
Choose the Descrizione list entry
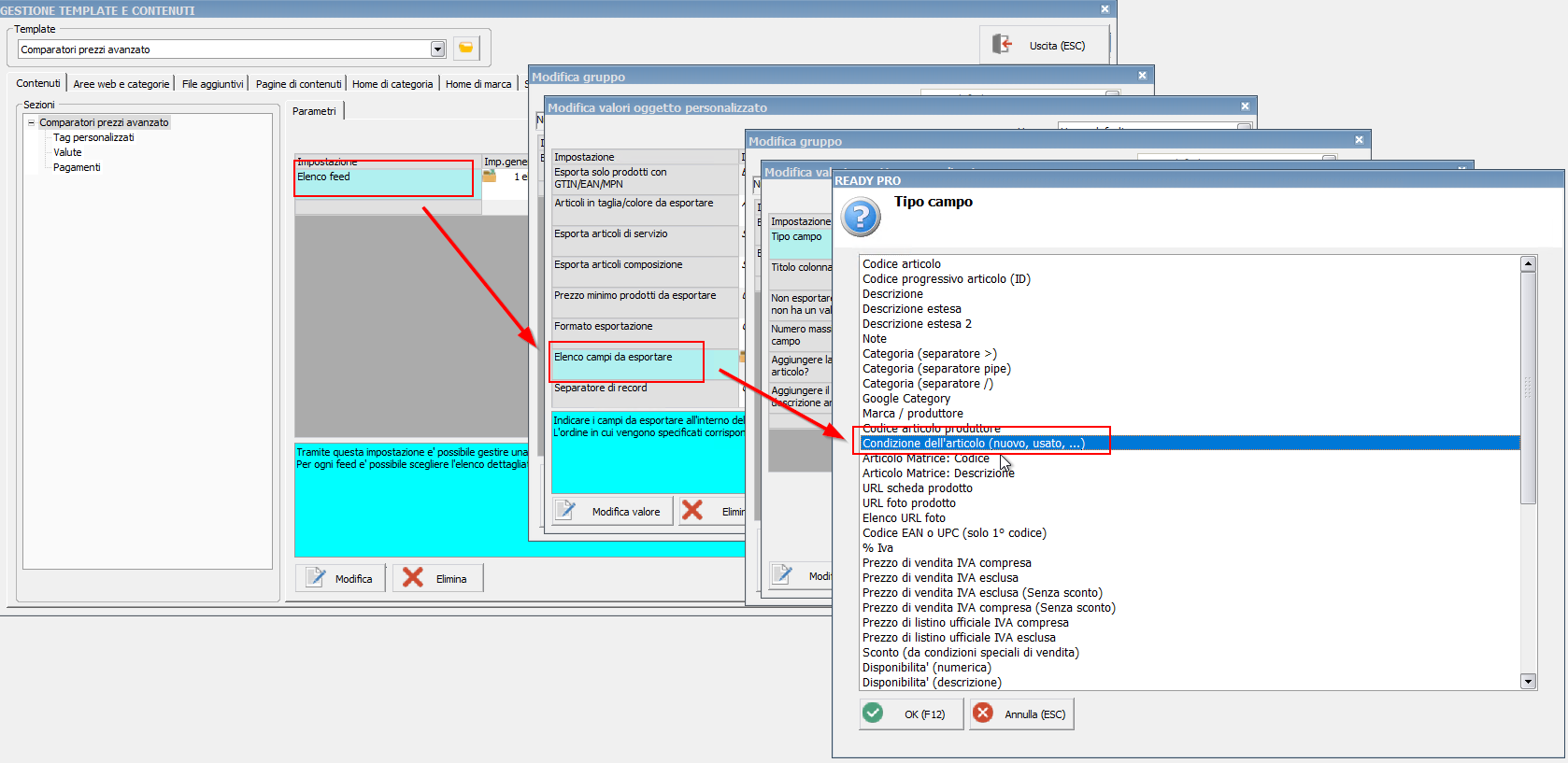(892, 294)
